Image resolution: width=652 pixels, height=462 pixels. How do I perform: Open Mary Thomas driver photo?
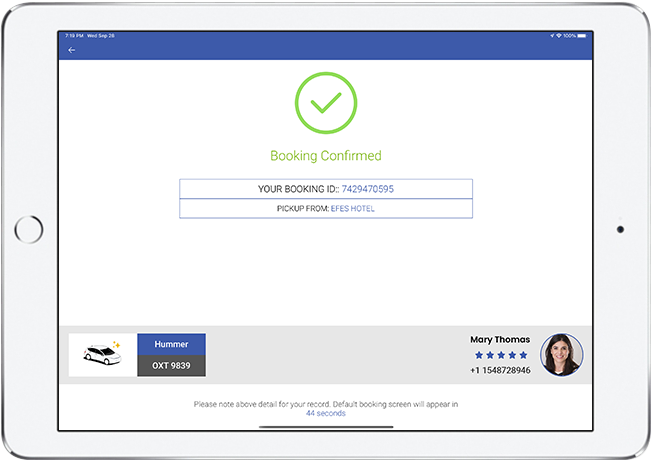(562, 355)
